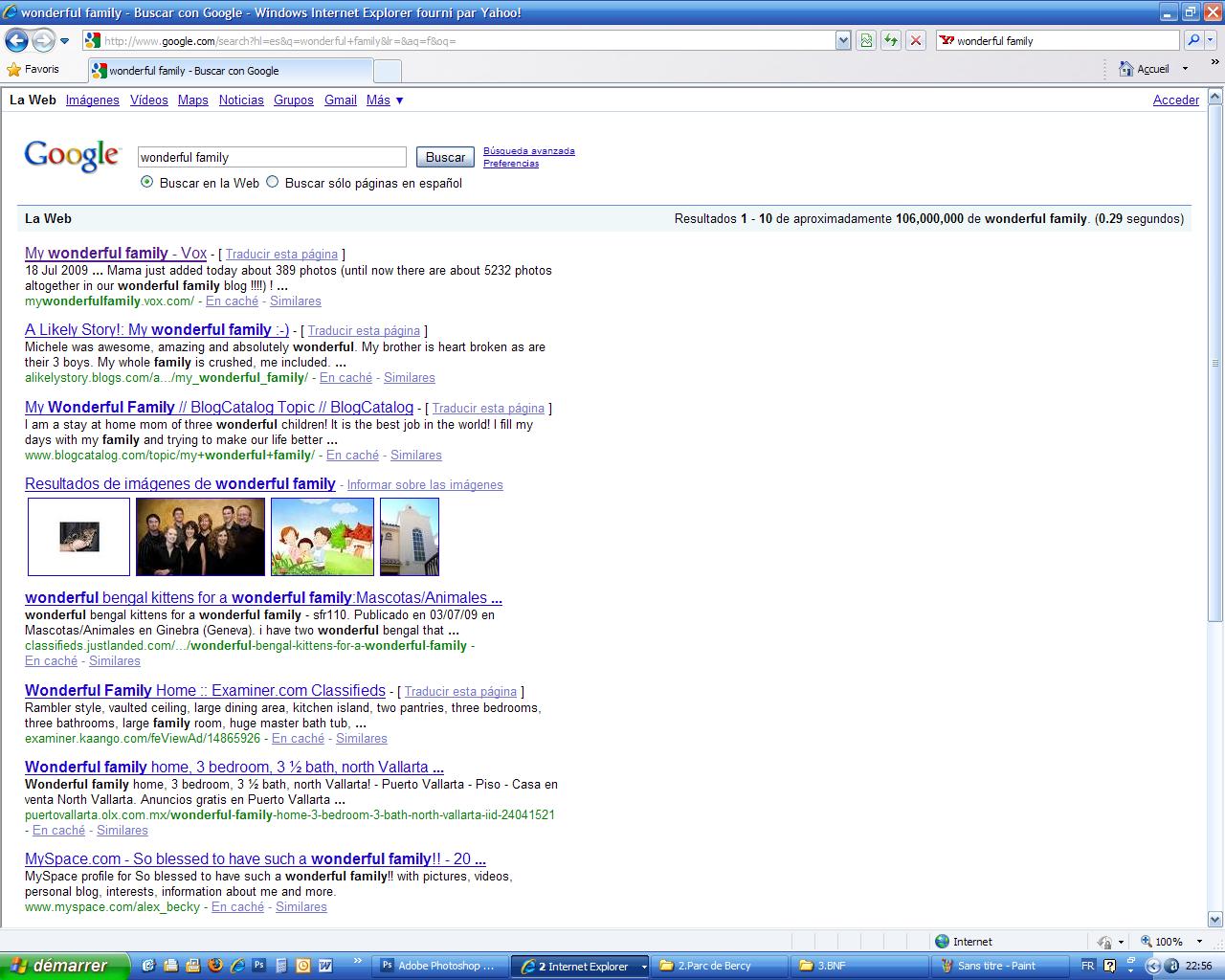
Task: Launch Firefox from quick launch bar
Action: (214, 966)
